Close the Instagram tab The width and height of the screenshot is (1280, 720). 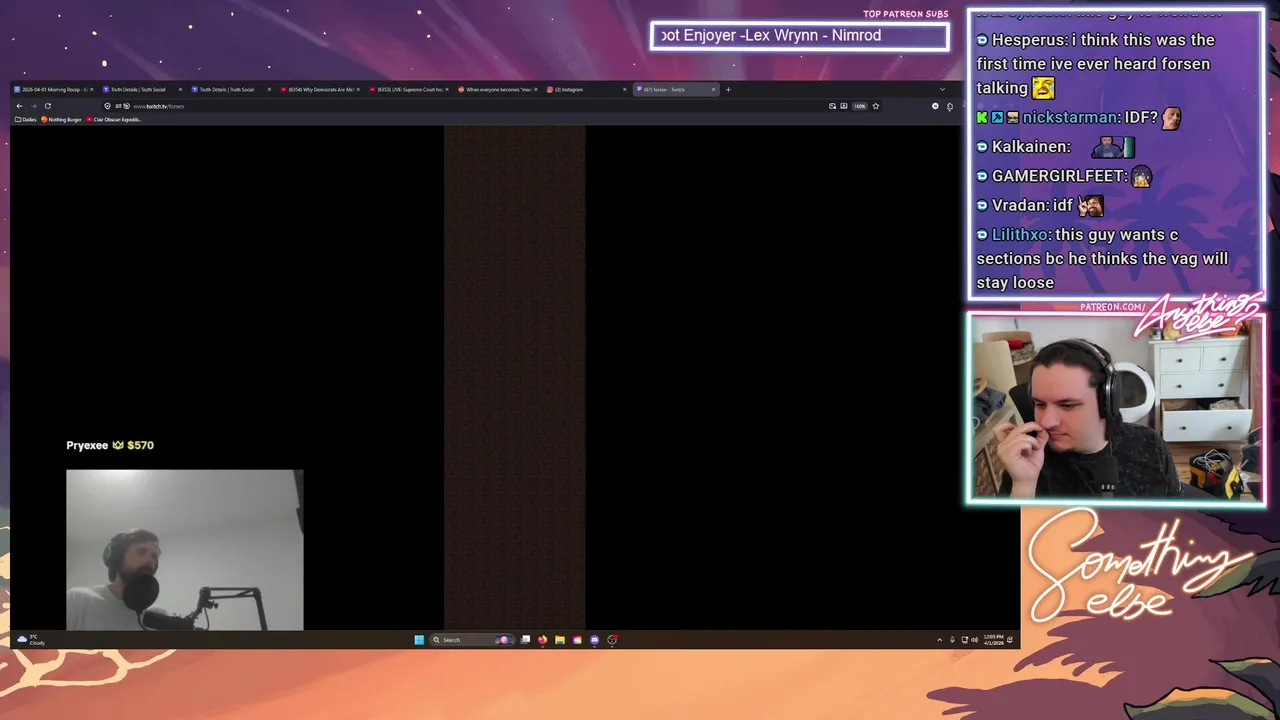tap(625, 89)
